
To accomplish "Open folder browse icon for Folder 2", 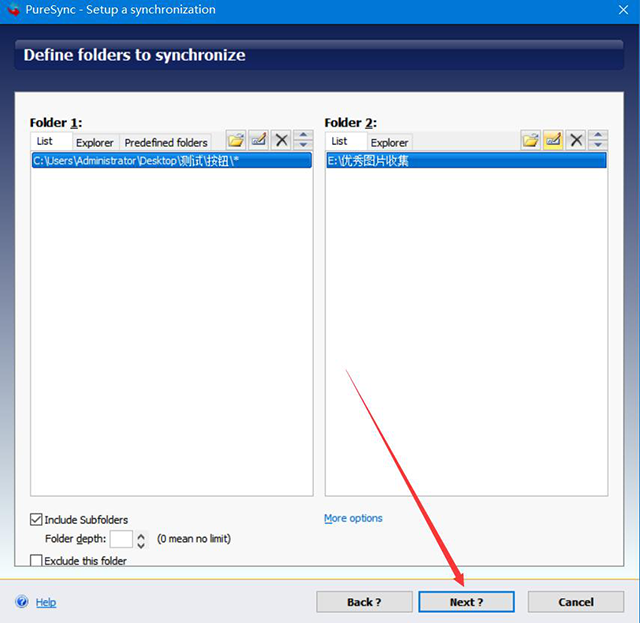I will click(530, 140).
